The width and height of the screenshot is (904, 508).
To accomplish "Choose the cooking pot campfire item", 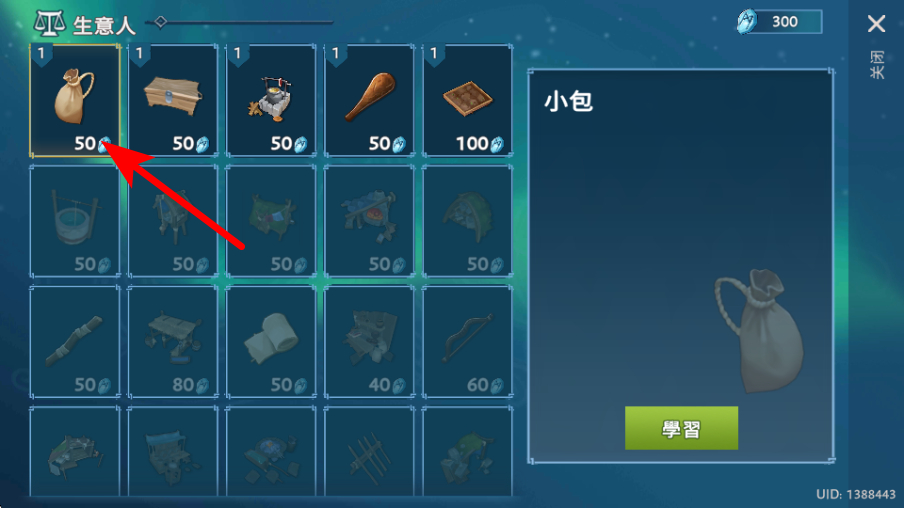I will pyautogui.click(x=271, y=100).
